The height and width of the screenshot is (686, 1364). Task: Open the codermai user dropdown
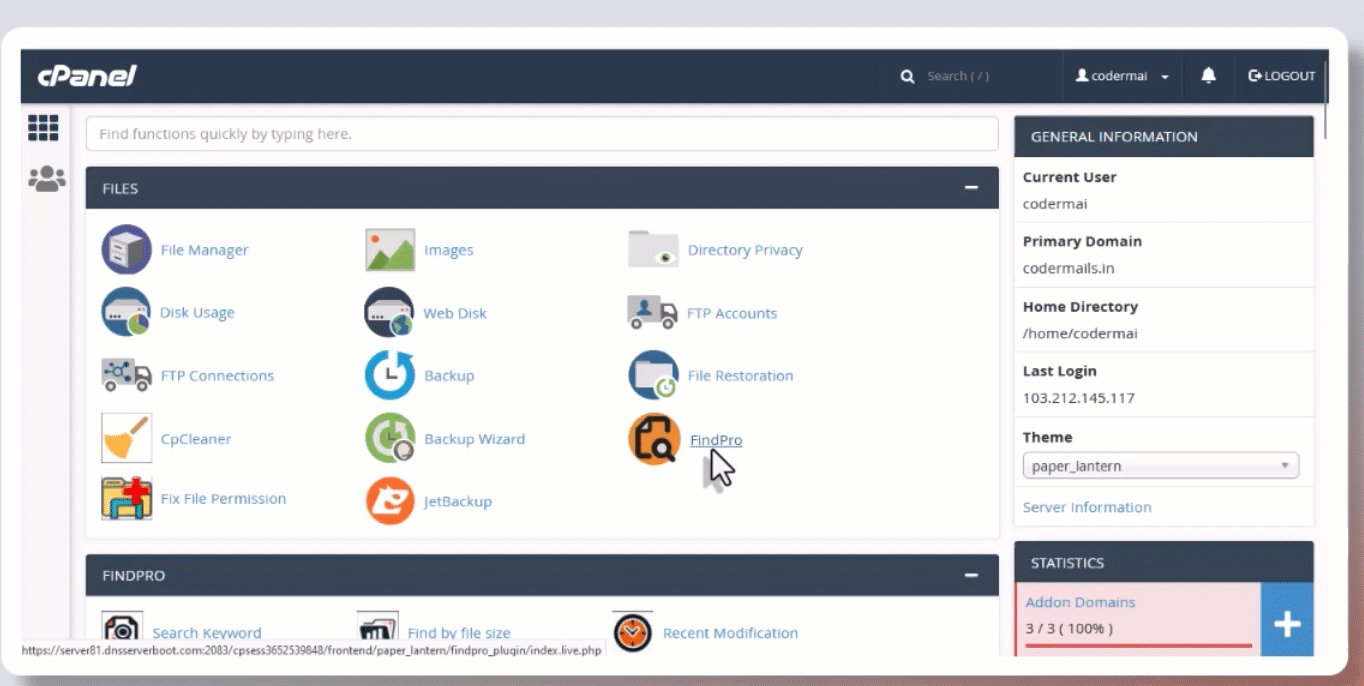coord(1122,76)
